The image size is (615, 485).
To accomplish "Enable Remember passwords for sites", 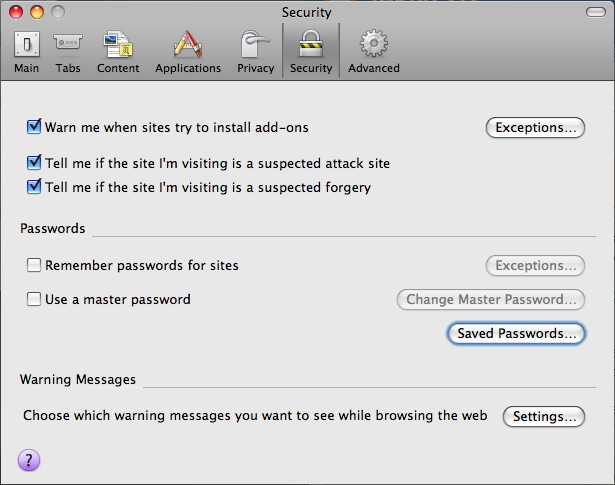I will coord(34,265).
